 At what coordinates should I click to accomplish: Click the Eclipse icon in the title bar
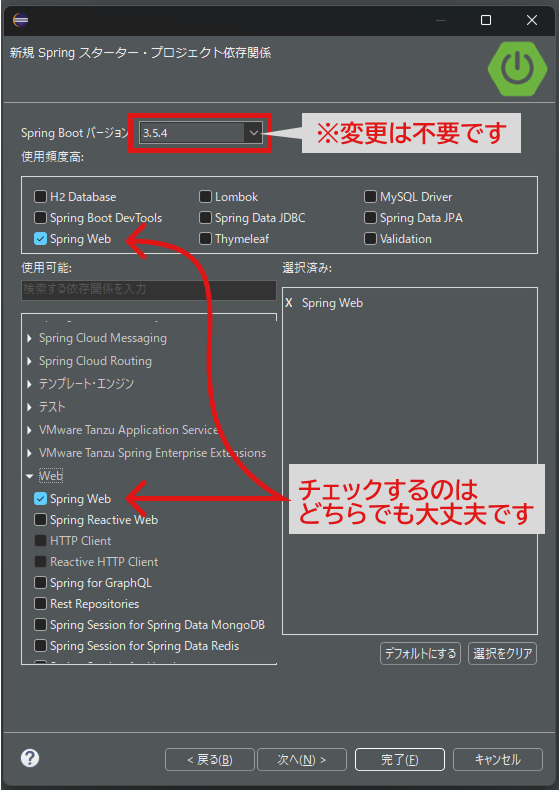point(21,20)
